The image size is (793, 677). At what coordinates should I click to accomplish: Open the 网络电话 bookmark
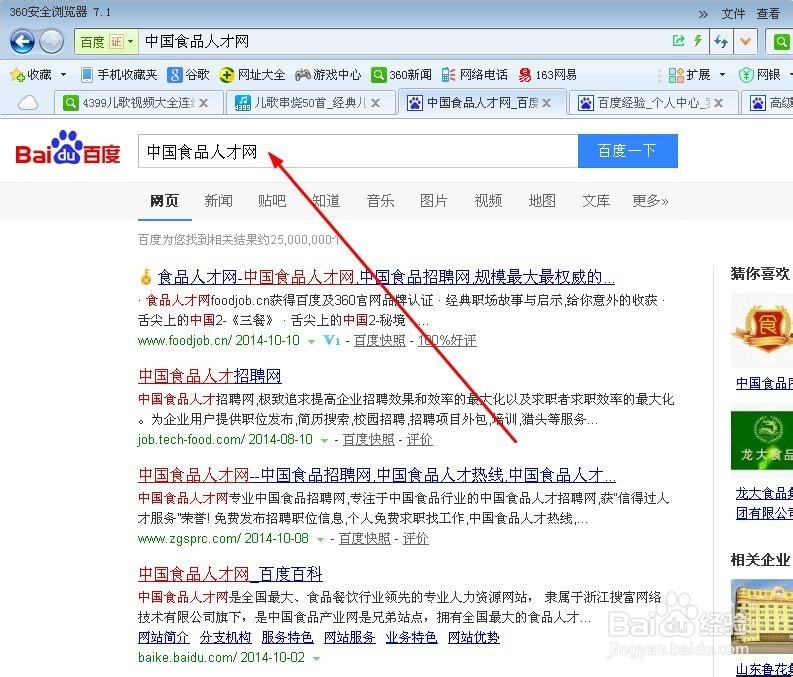tap(474, 75)
